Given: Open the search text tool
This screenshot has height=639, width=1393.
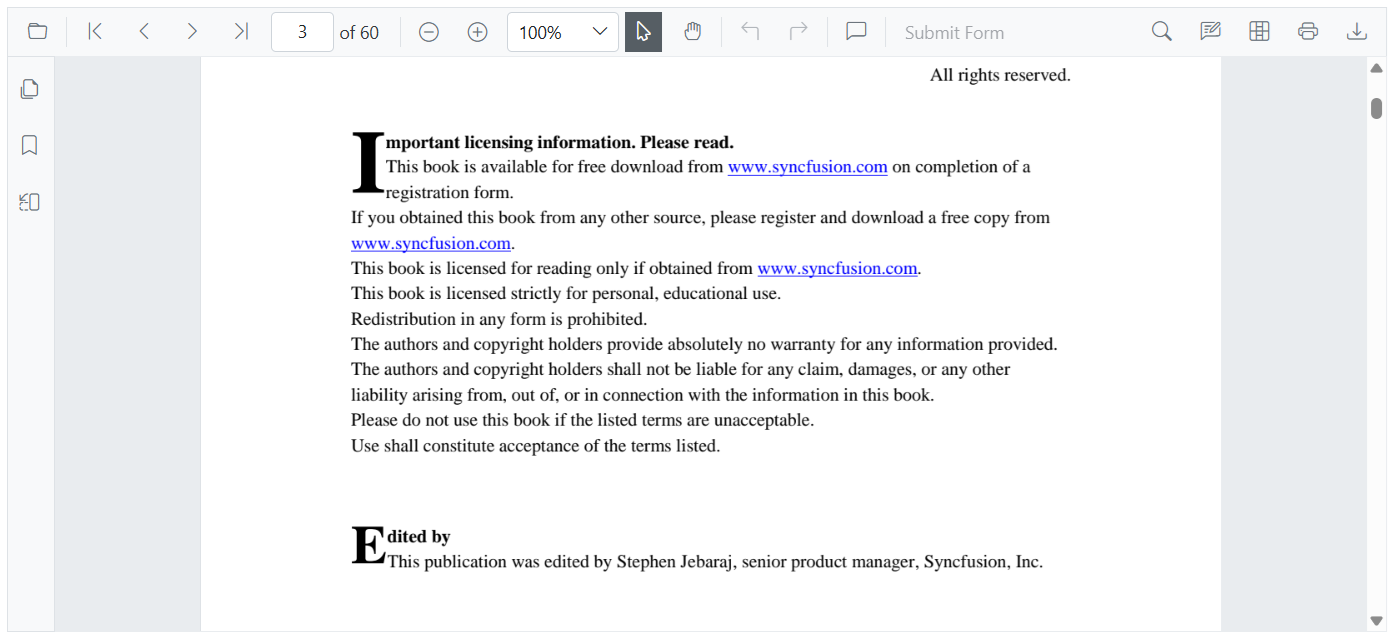Looking at the screenshot, I should (1161, 32).
